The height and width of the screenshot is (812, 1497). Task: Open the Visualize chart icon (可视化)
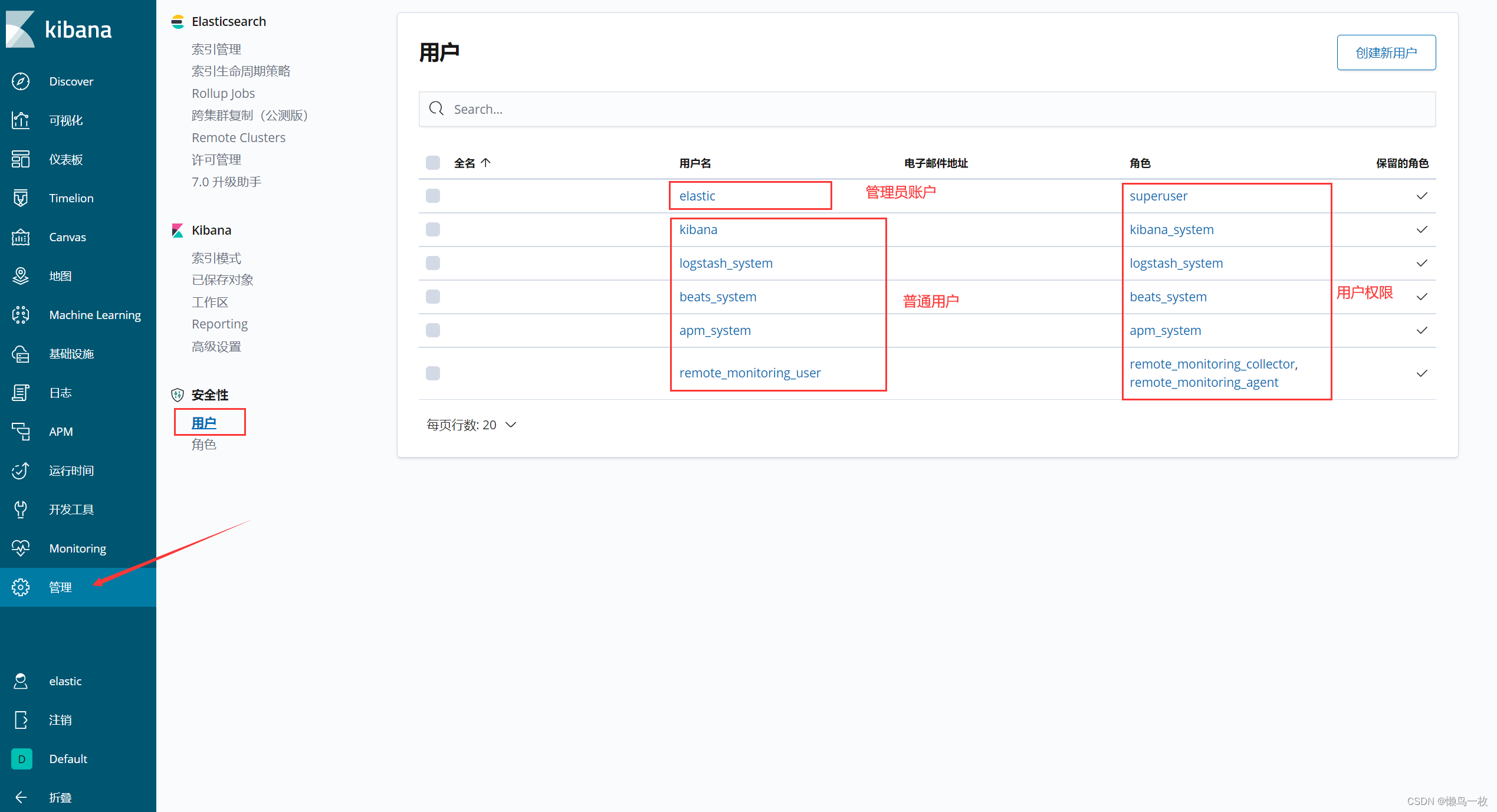(21, 120)
